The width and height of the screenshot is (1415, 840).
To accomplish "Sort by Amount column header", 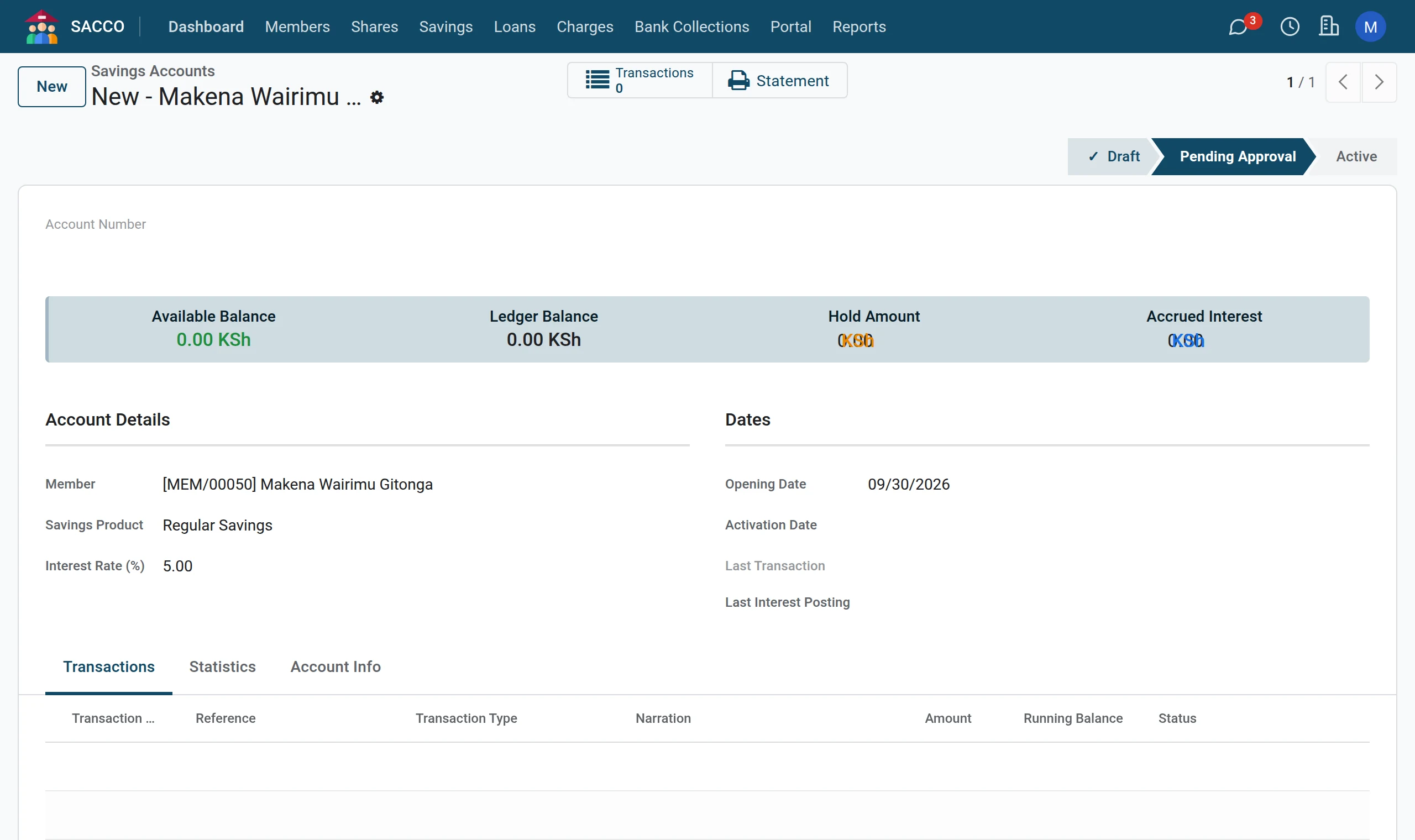I will tap(947, 718).
